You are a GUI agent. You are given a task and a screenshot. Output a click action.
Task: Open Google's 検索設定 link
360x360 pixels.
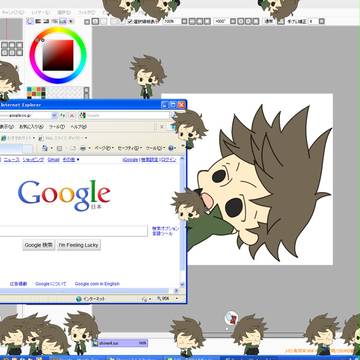click(x=149, y=160)
